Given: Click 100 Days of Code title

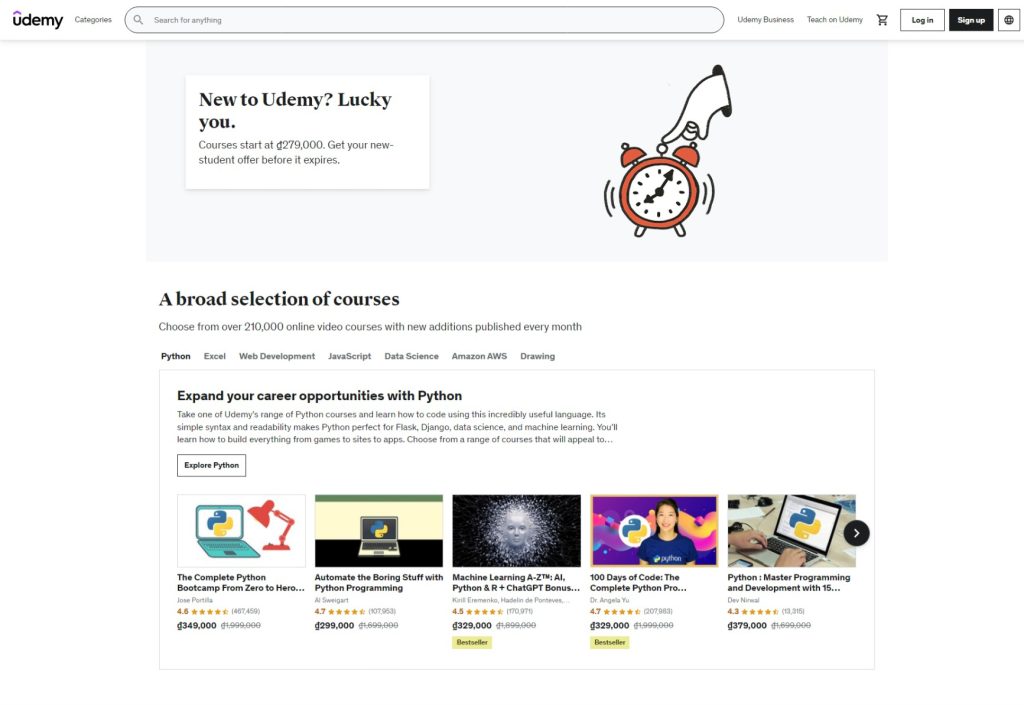Looking at the screenshot, I should click(638, 583).
